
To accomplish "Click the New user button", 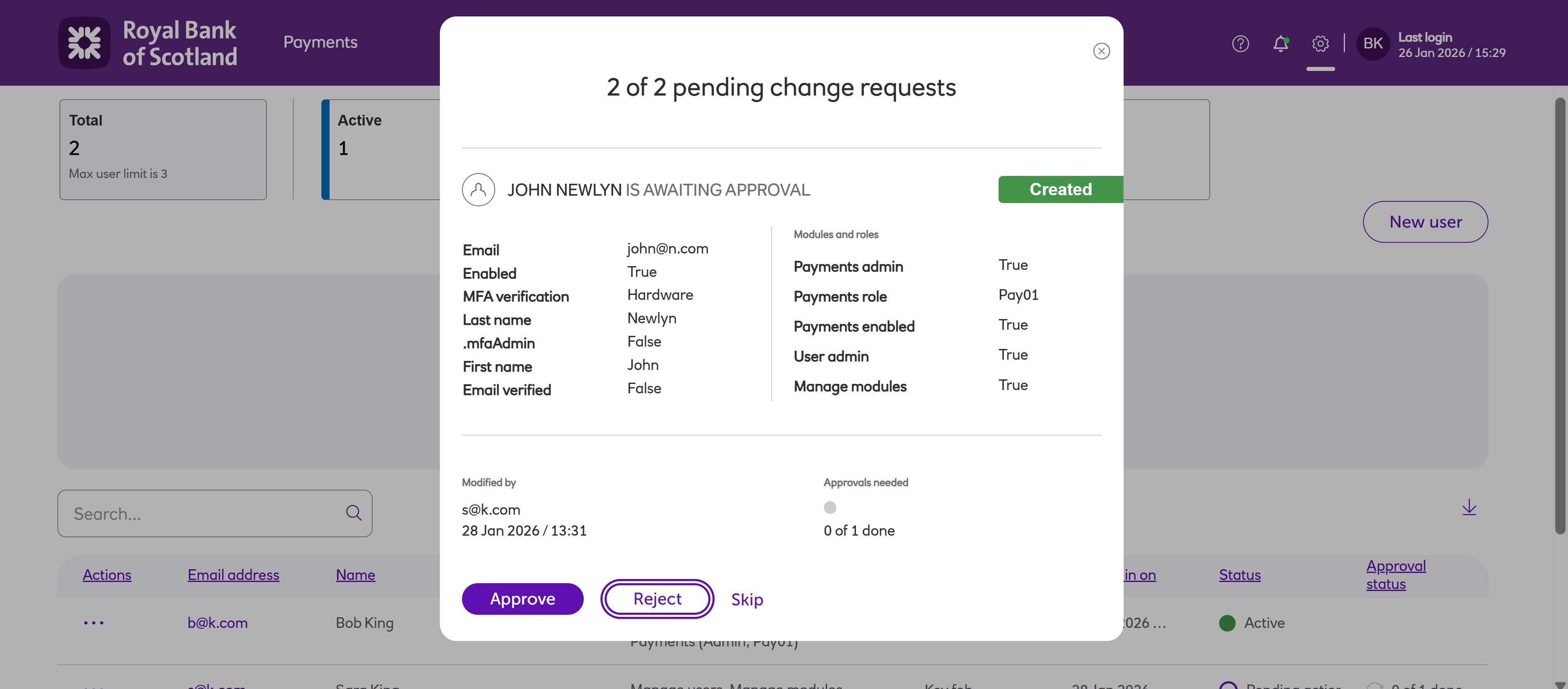I will pyautogui.click(x=1425, y=222).
